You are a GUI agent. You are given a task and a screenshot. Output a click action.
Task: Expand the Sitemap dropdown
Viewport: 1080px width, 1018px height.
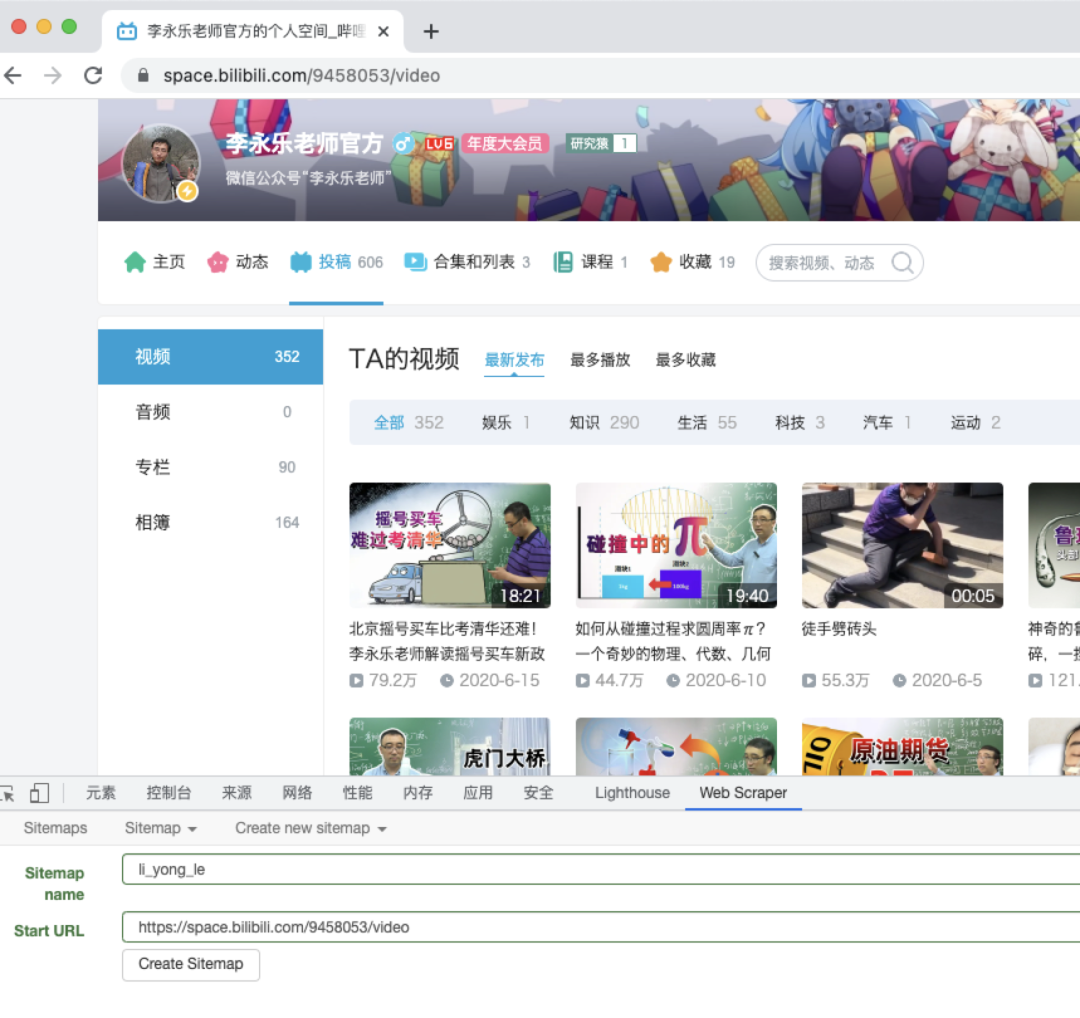tap(160, 828)
